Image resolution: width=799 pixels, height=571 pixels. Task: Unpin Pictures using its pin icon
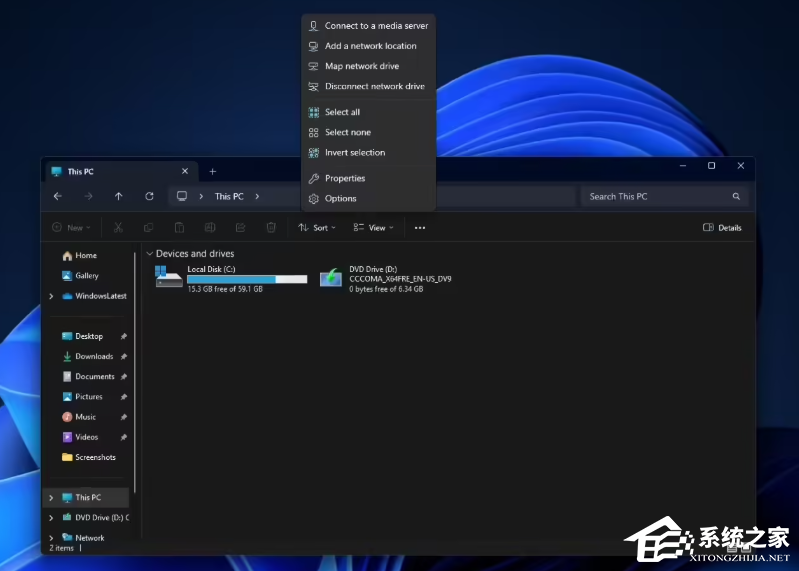pos(123,397)
